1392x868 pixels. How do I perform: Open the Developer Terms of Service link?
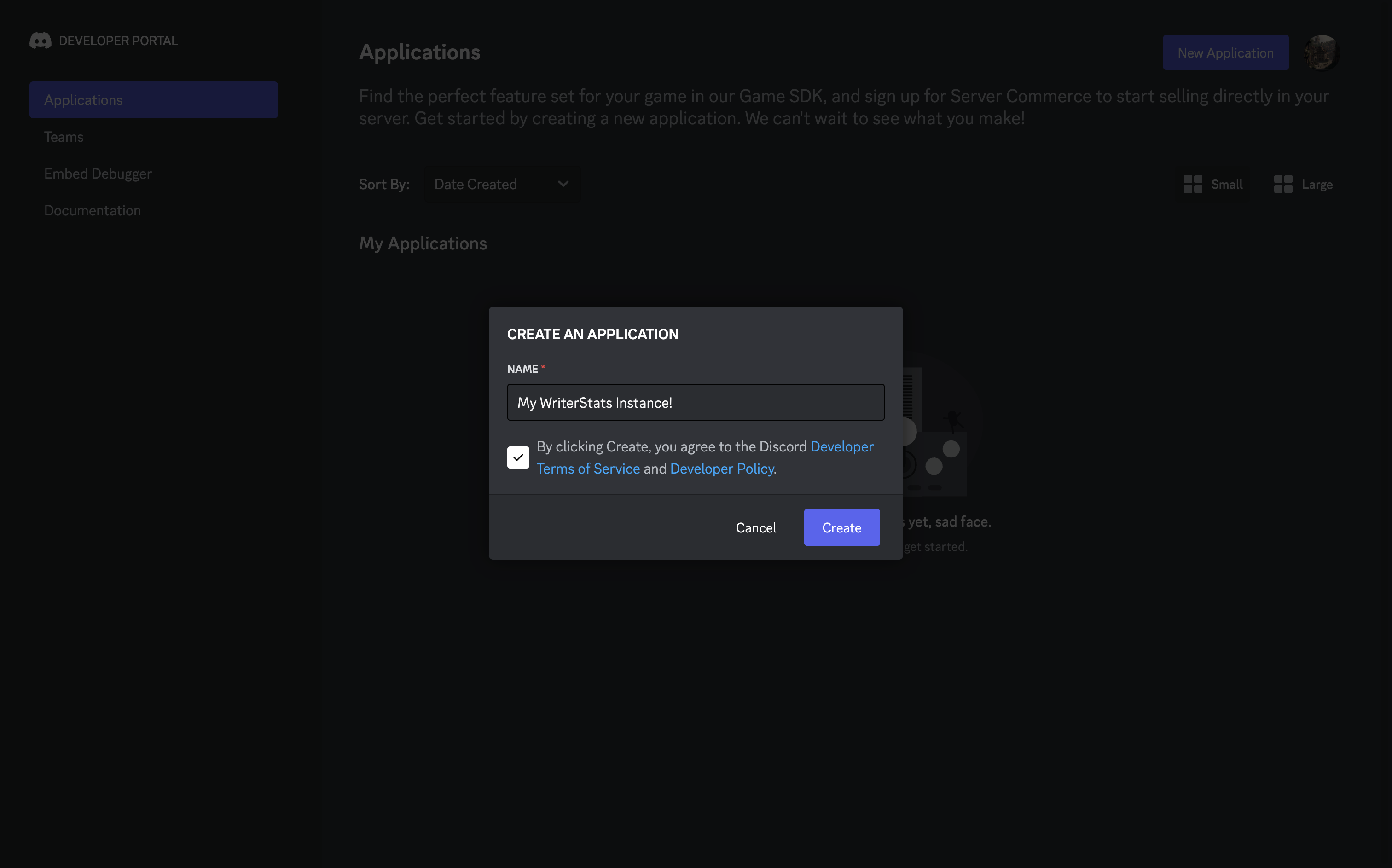coord(705,457)
